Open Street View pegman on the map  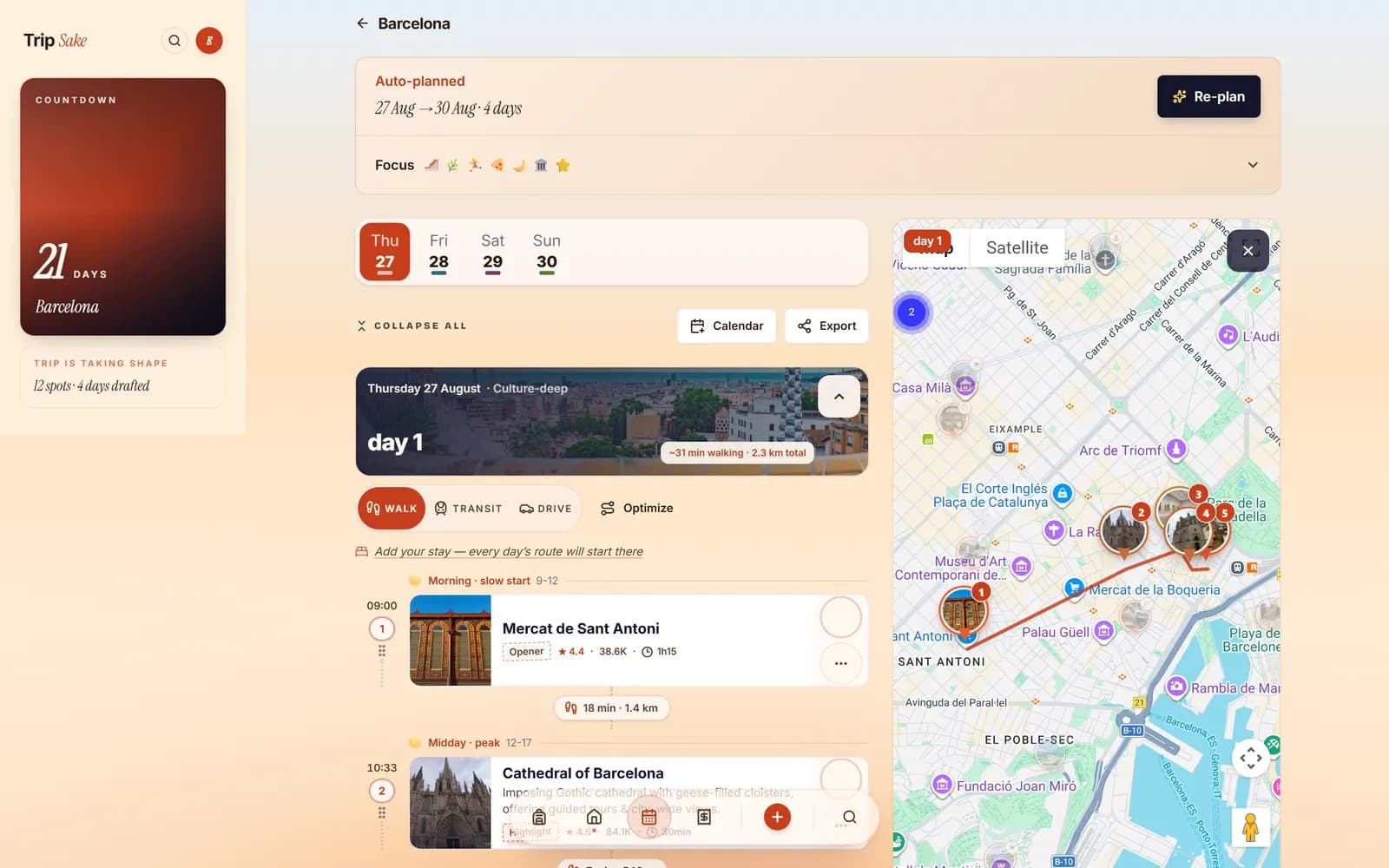pos(1250,827)
